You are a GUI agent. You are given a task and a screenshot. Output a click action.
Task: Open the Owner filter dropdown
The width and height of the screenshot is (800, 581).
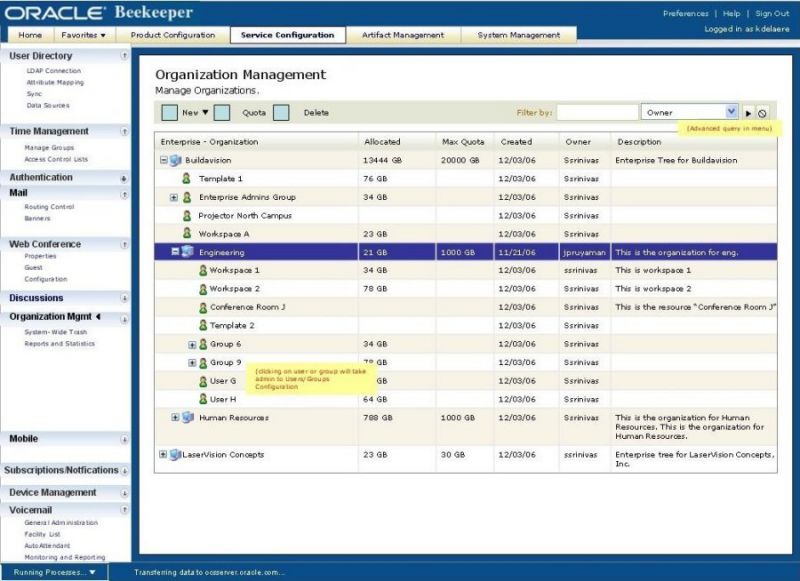click(x=731, y=111)
